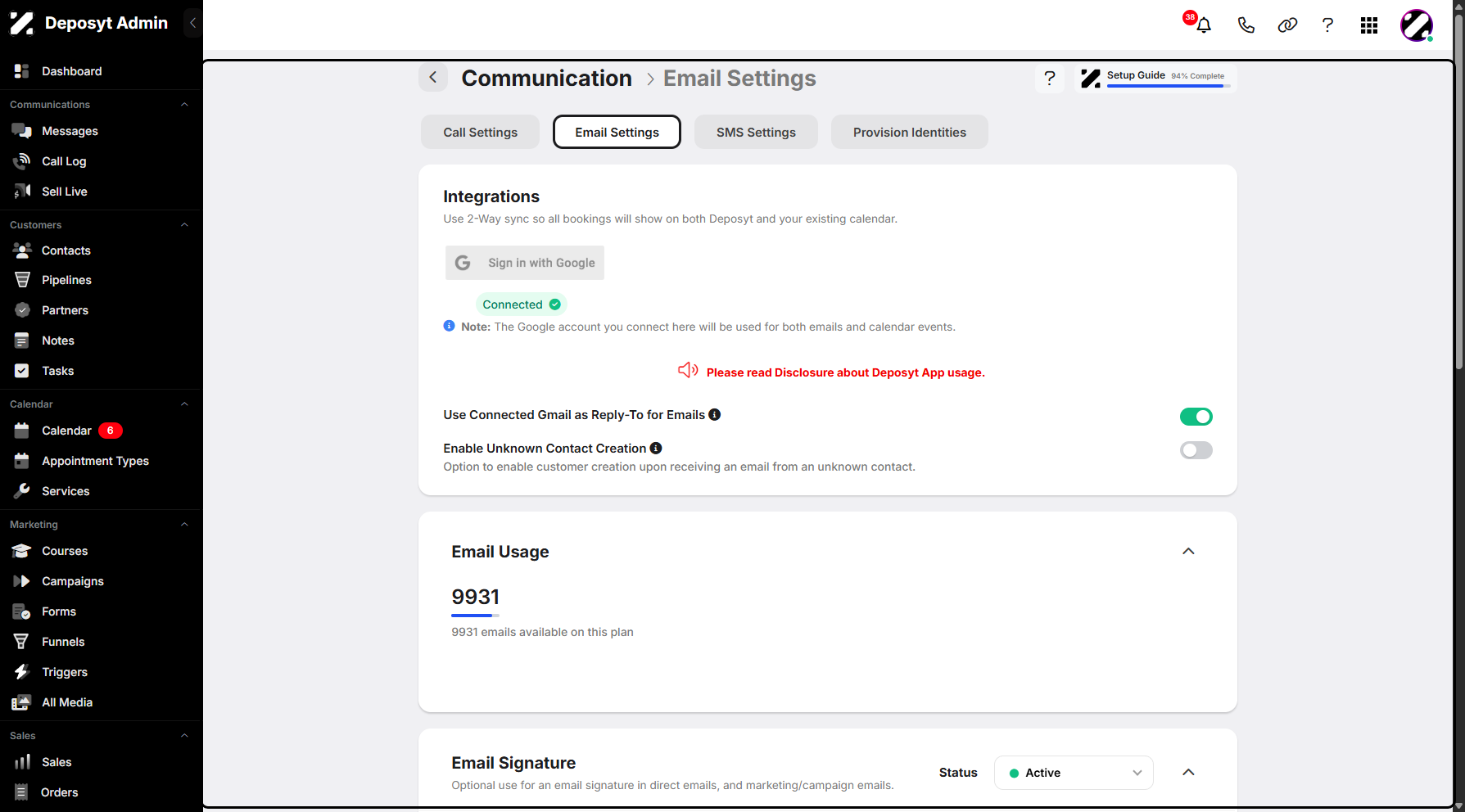Open the Disclosure about Deposyt App link

point(845,372)
